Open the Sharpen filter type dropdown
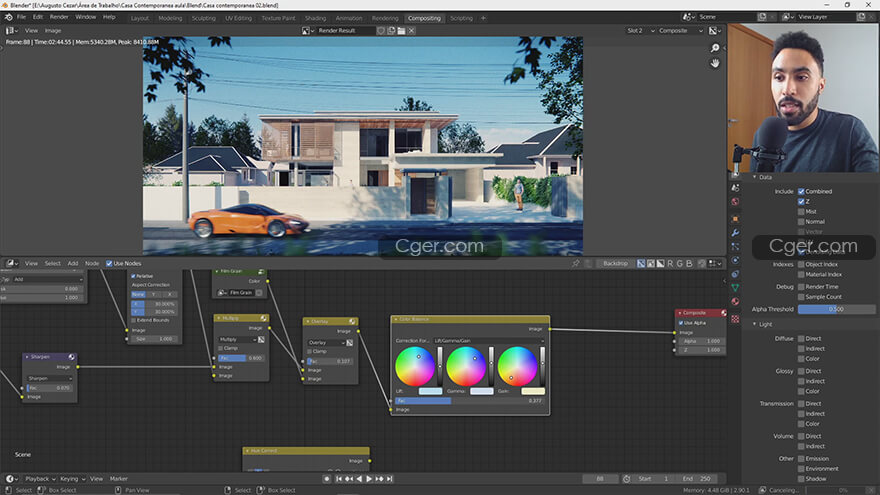This screenshot has width=880, height=495. [49, 378]
